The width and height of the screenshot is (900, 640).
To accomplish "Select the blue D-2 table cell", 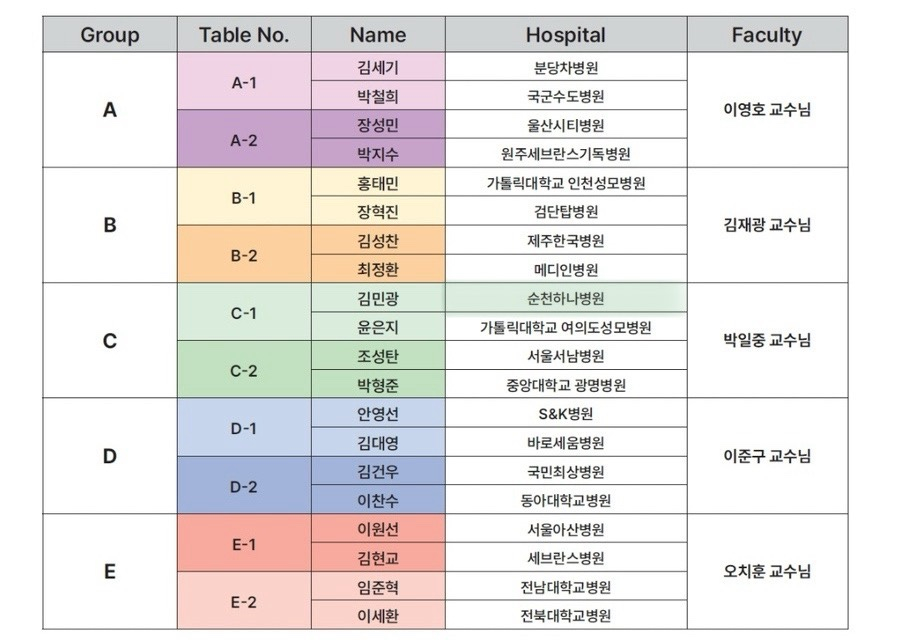I will (x=244, y=486).
